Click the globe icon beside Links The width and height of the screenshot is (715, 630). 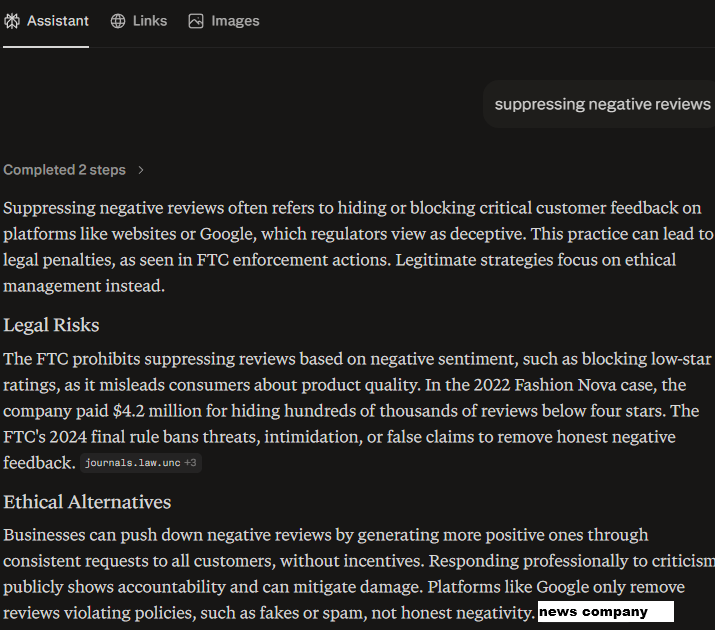[x=118, y=21]
